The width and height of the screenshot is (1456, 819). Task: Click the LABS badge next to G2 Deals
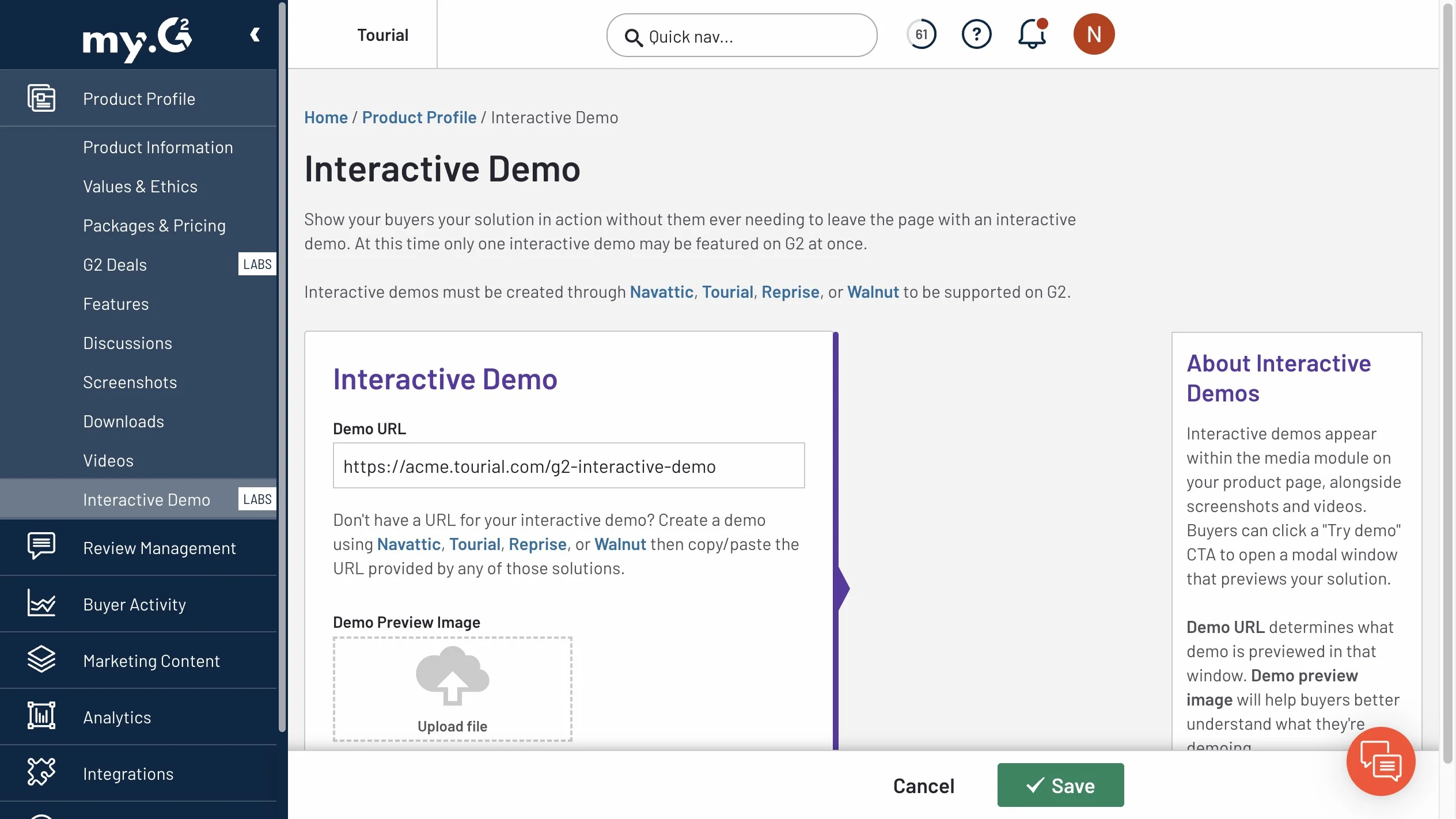point(257,264)
